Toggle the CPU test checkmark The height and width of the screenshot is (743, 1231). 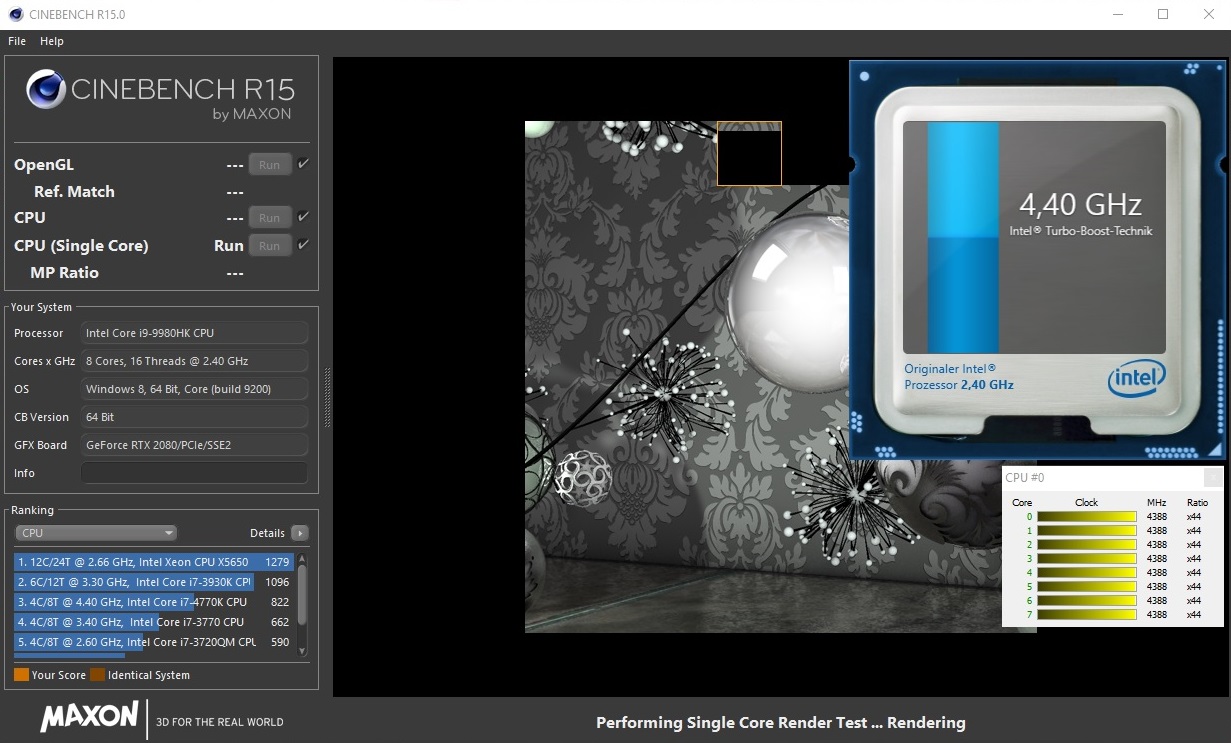coord(303,217)
